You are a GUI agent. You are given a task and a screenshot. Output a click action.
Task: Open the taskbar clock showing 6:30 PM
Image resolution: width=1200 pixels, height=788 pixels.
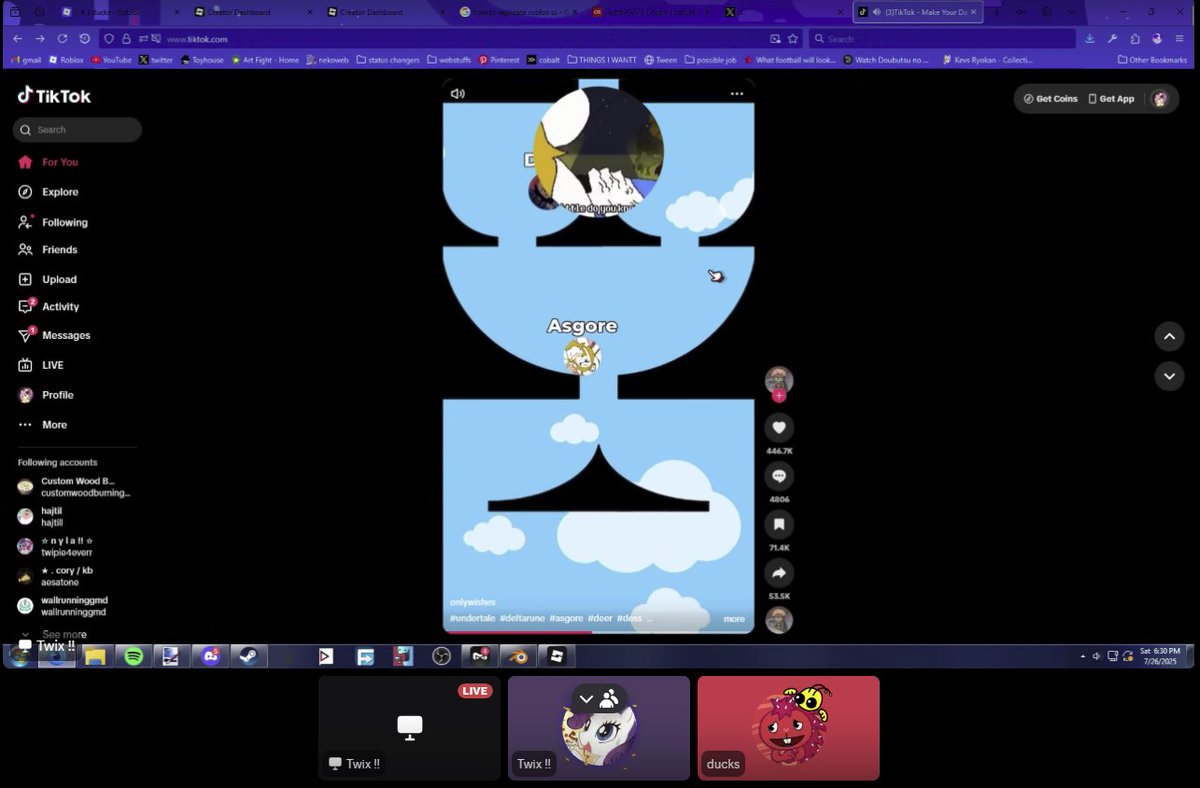(1160, 656)
